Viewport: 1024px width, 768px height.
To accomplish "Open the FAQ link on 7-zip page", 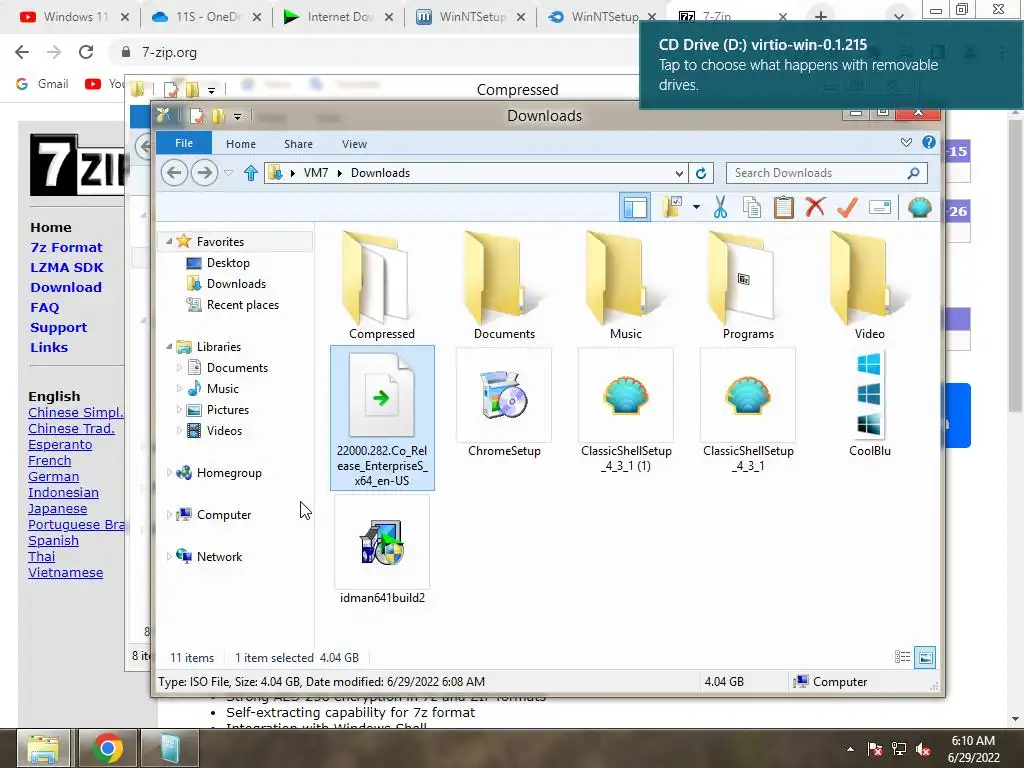I will tap(44, 308).
